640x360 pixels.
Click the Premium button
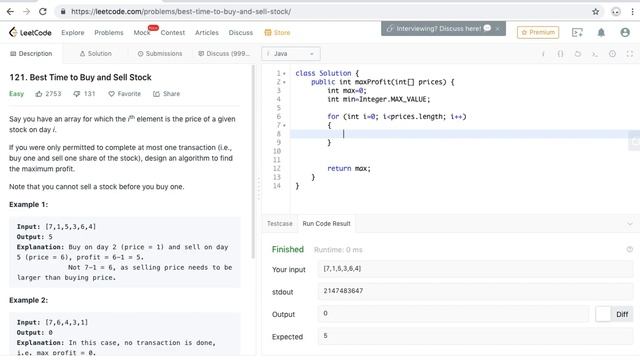538,32
